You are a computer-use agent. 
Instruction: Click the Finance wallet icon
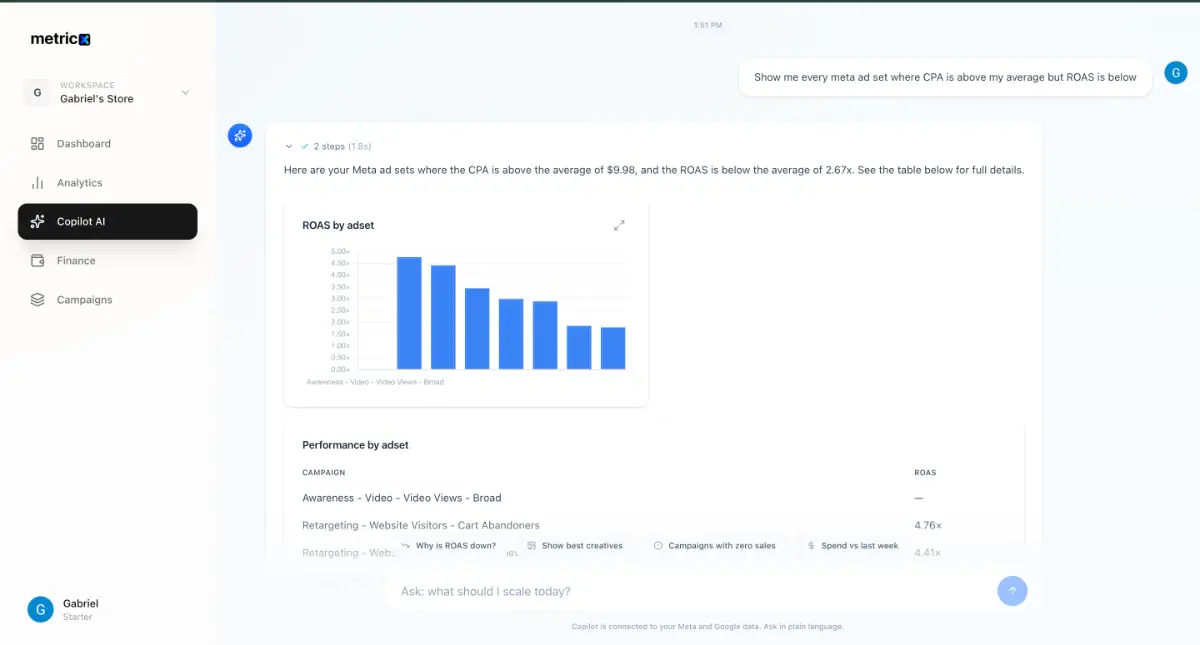pyautogui.click(x=38, y=261)
